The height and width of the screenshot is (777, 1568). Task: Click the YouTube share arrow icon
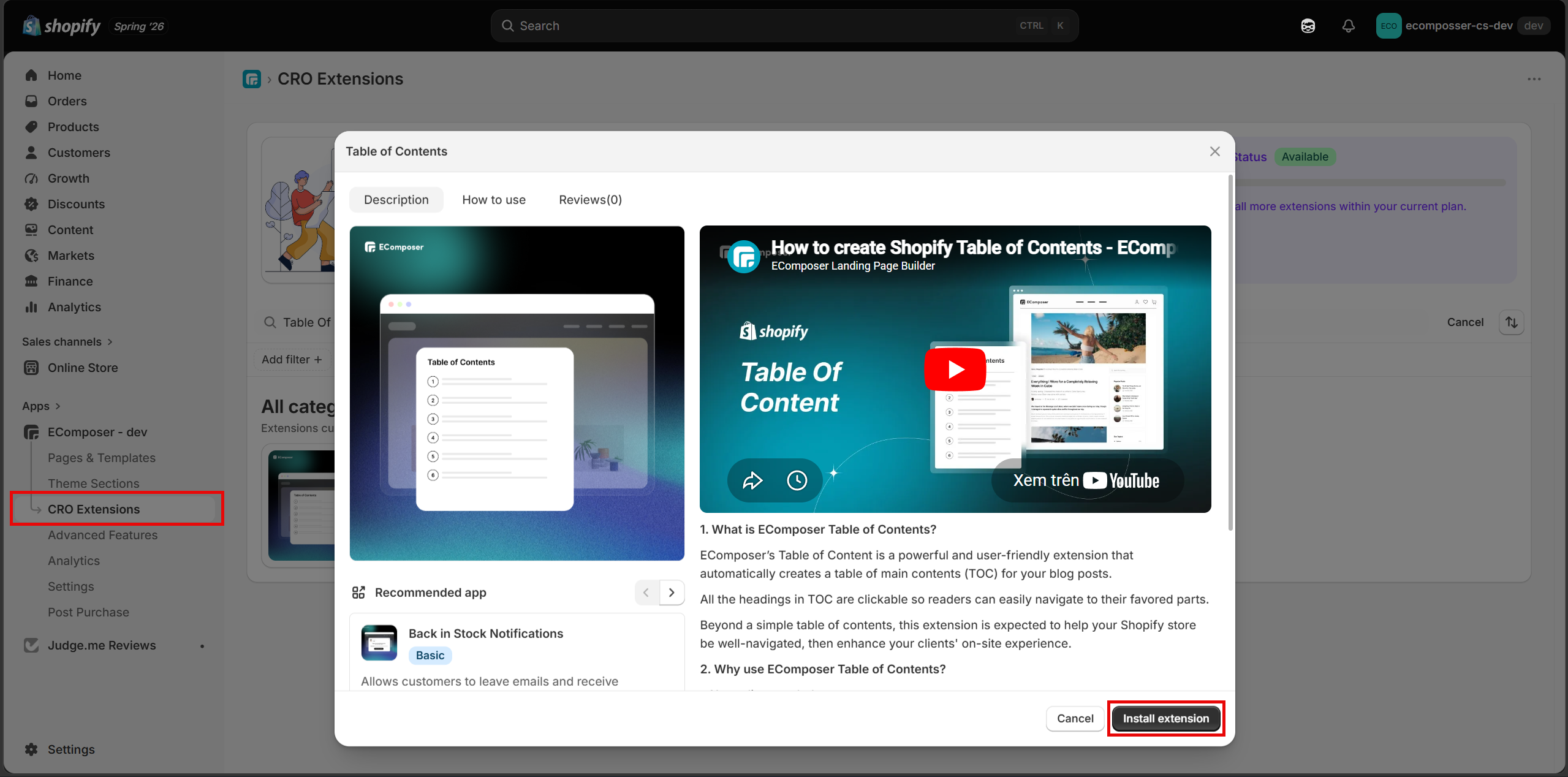pos(752,480)
